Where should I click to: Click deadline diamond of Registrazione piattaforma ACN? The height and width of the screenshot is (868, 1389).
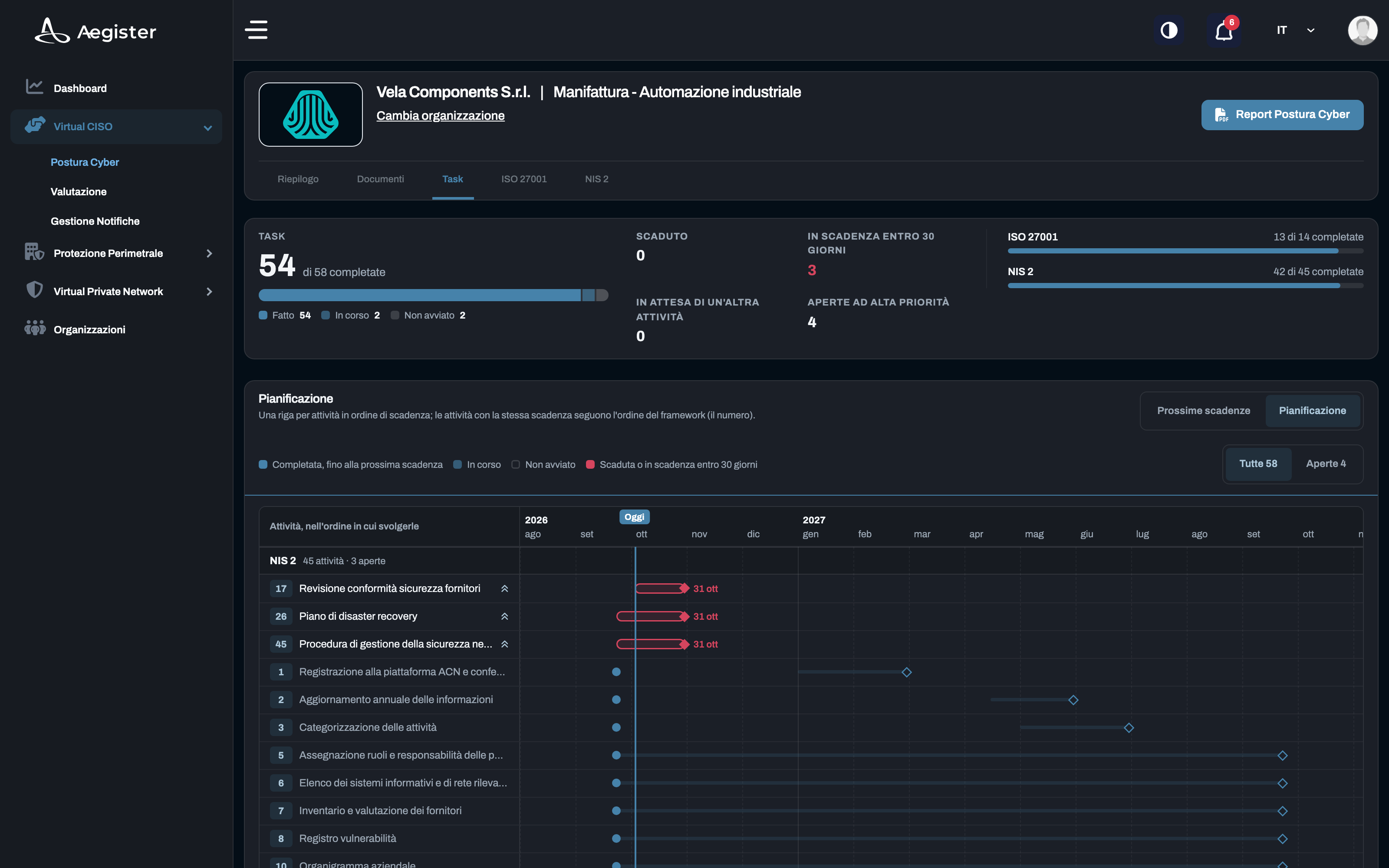(x=907, y=672)
